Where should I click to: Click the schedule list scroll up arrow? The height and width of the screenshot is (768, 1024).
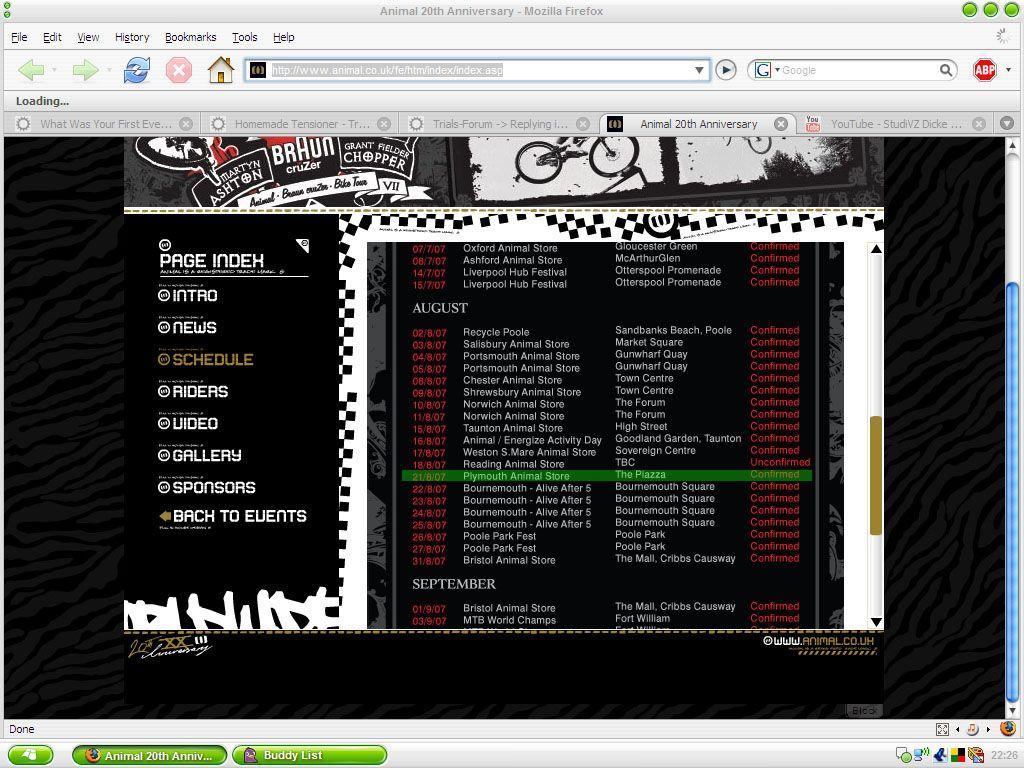tap(876, 249)
